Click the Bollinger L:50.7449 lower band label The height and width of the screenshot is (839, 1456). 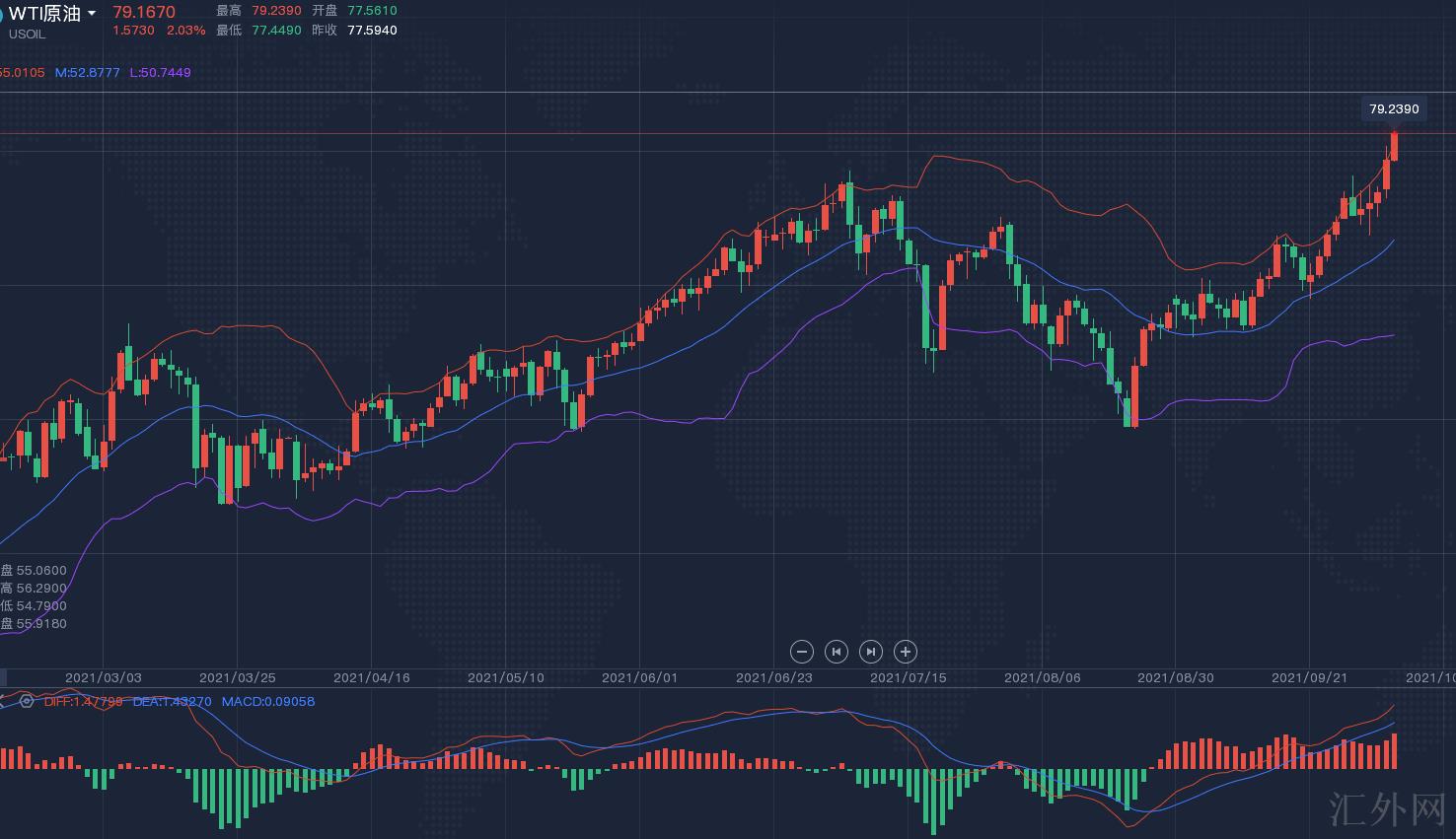[x=160, y=72]
